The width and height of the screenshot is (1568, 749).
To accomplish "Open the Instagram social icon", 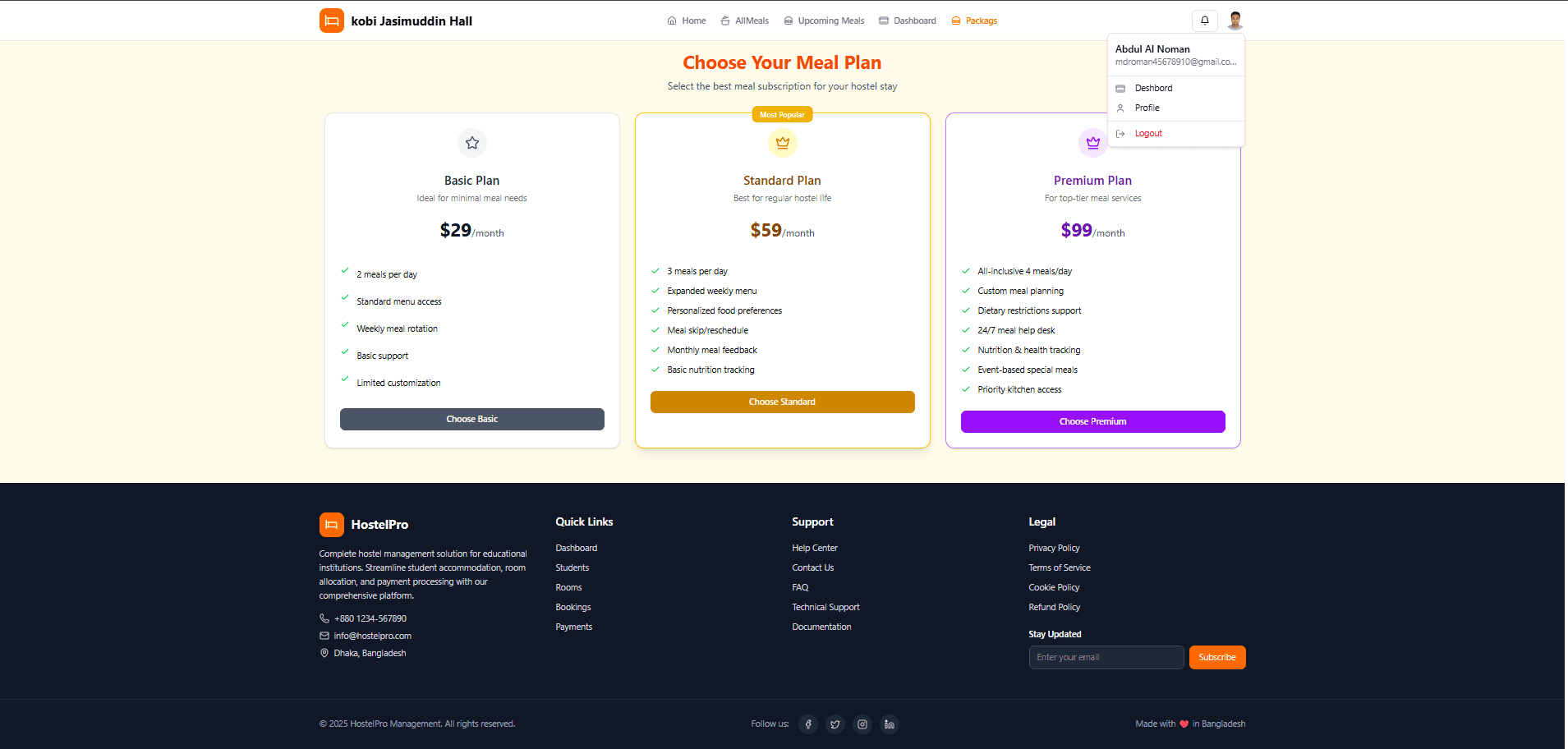I will tap(862, 724).
